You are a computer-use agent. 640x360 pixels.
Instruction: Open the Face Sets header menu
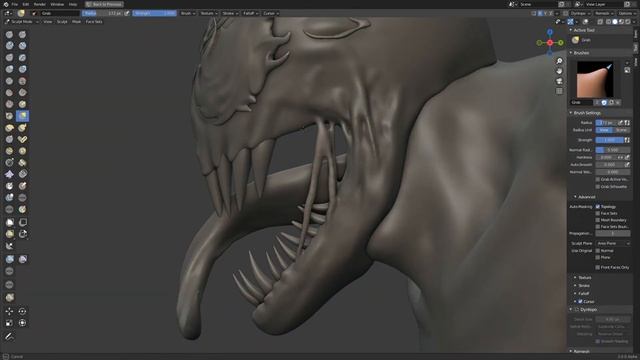click(x=94, y=22)
